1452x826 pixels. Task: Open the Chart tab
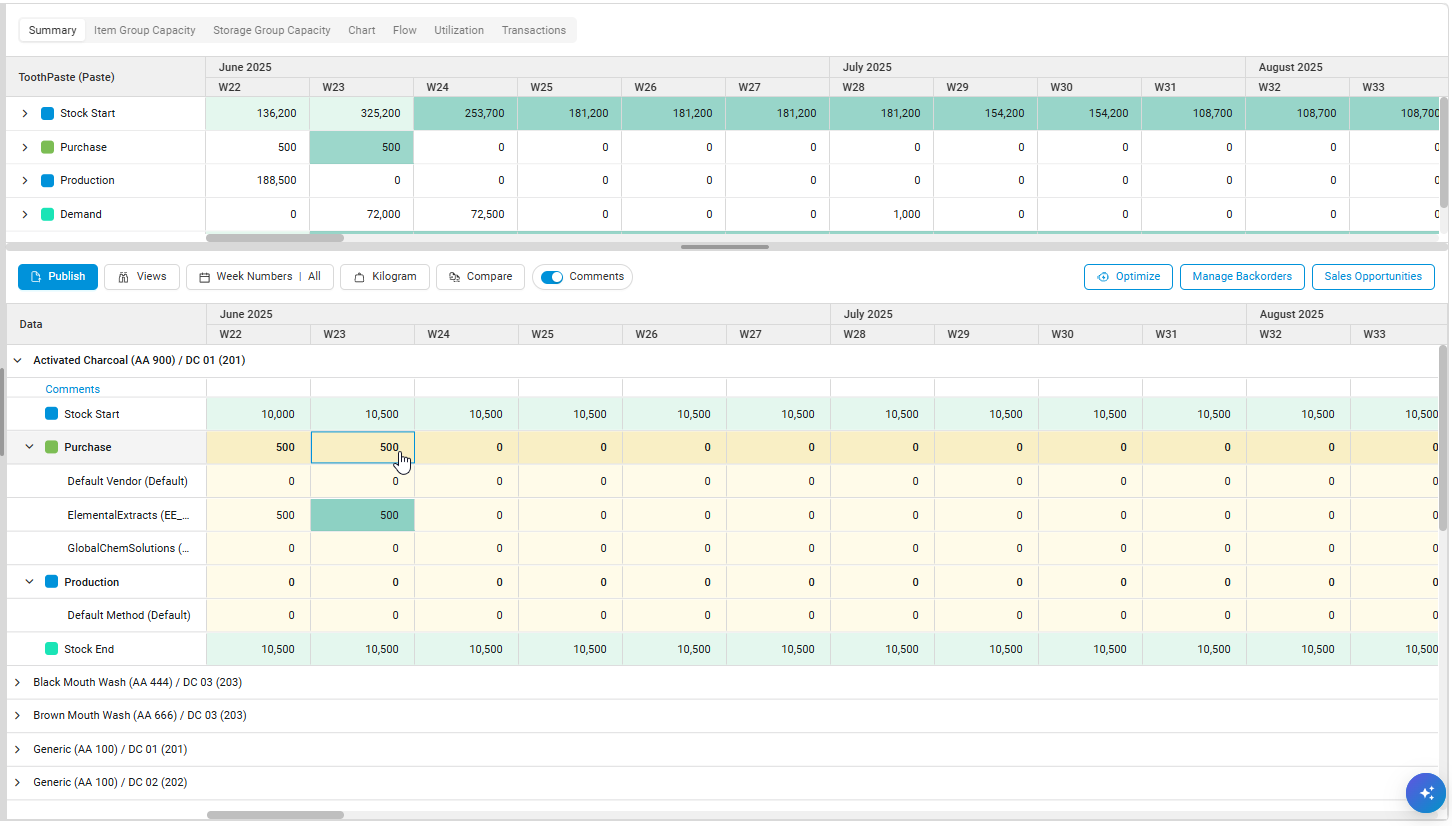362,30
